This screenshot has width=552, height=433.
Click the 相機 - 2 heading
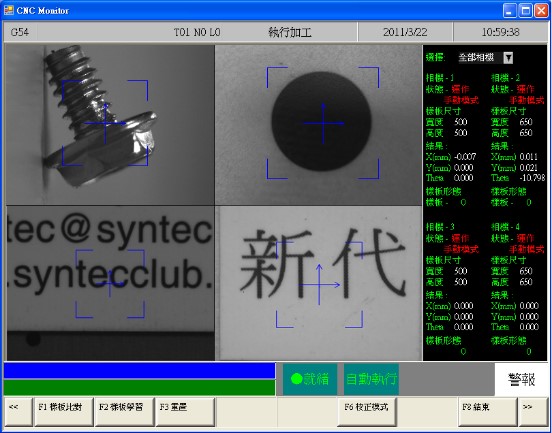click(x=505, y=77)
